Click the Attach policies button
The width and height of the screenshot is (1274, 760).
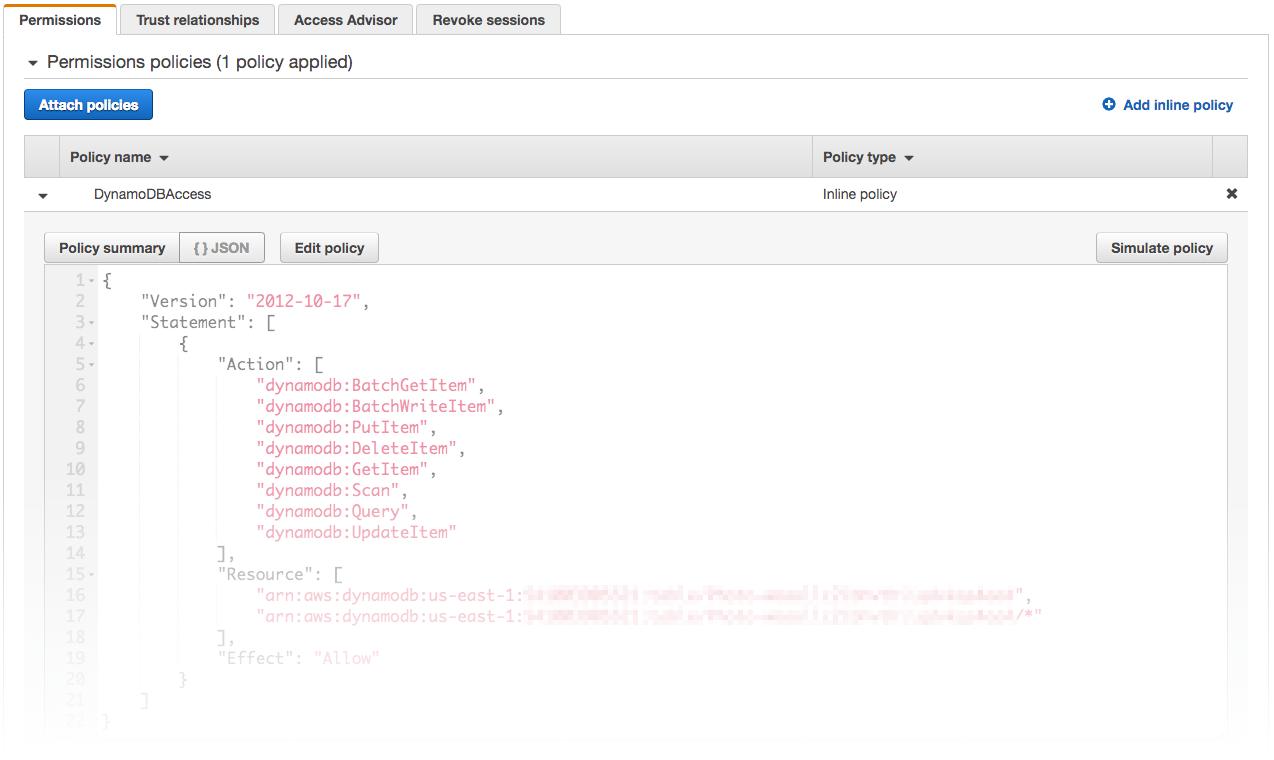(88, 105)
